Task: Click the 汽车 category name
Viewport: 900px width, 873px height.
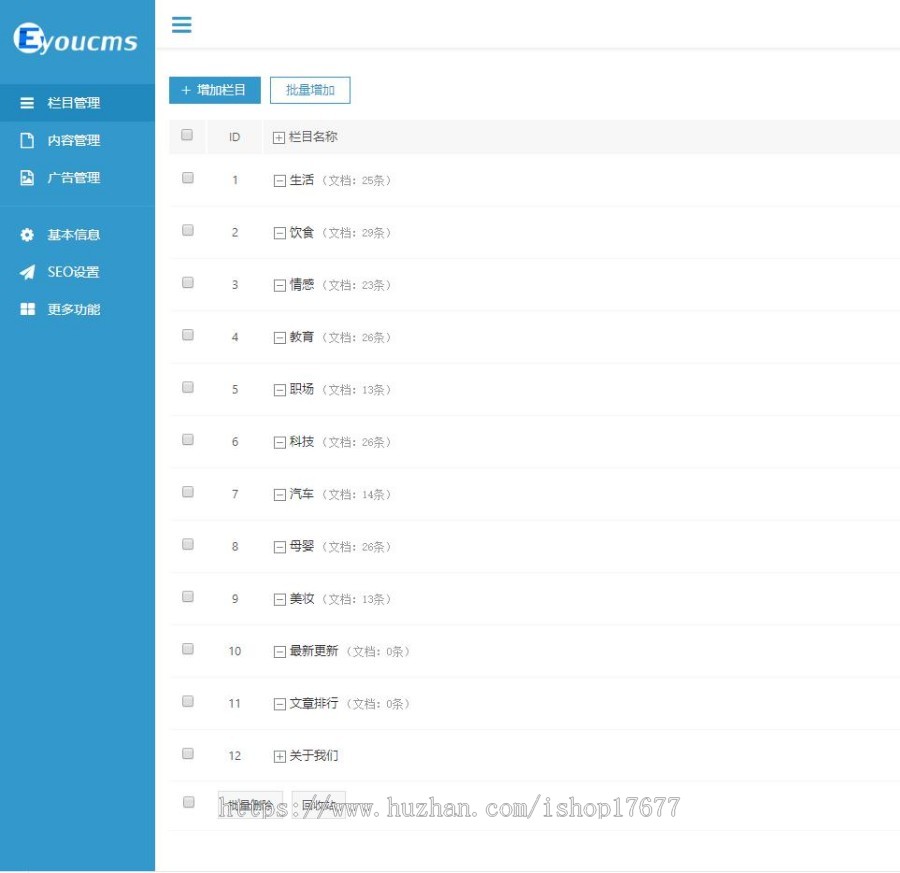Action: (302, 494)
